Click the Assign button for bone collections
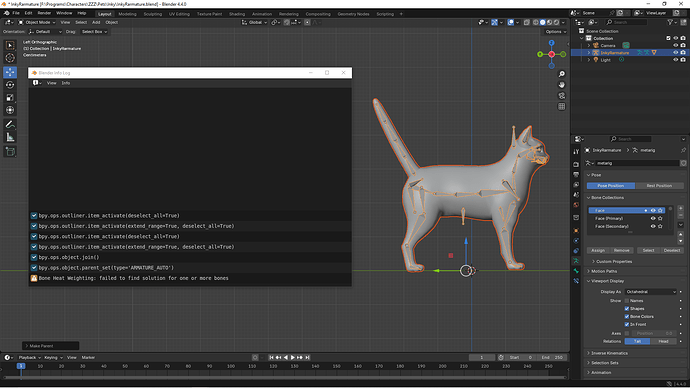Screen dimensions: 690x388 pyautogui.click(x=598, y=250)
